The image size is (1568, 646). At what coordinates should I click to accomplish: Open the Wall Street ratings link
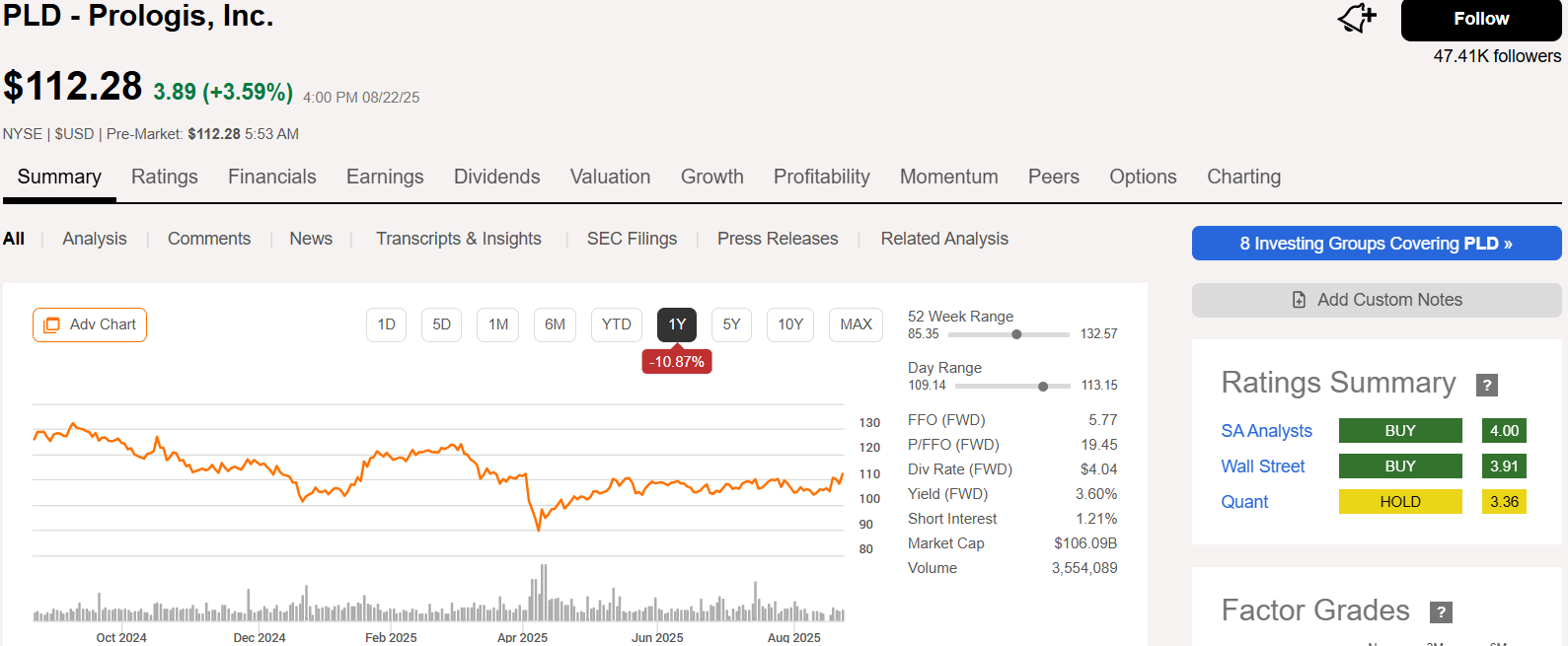coord(1263,467)
